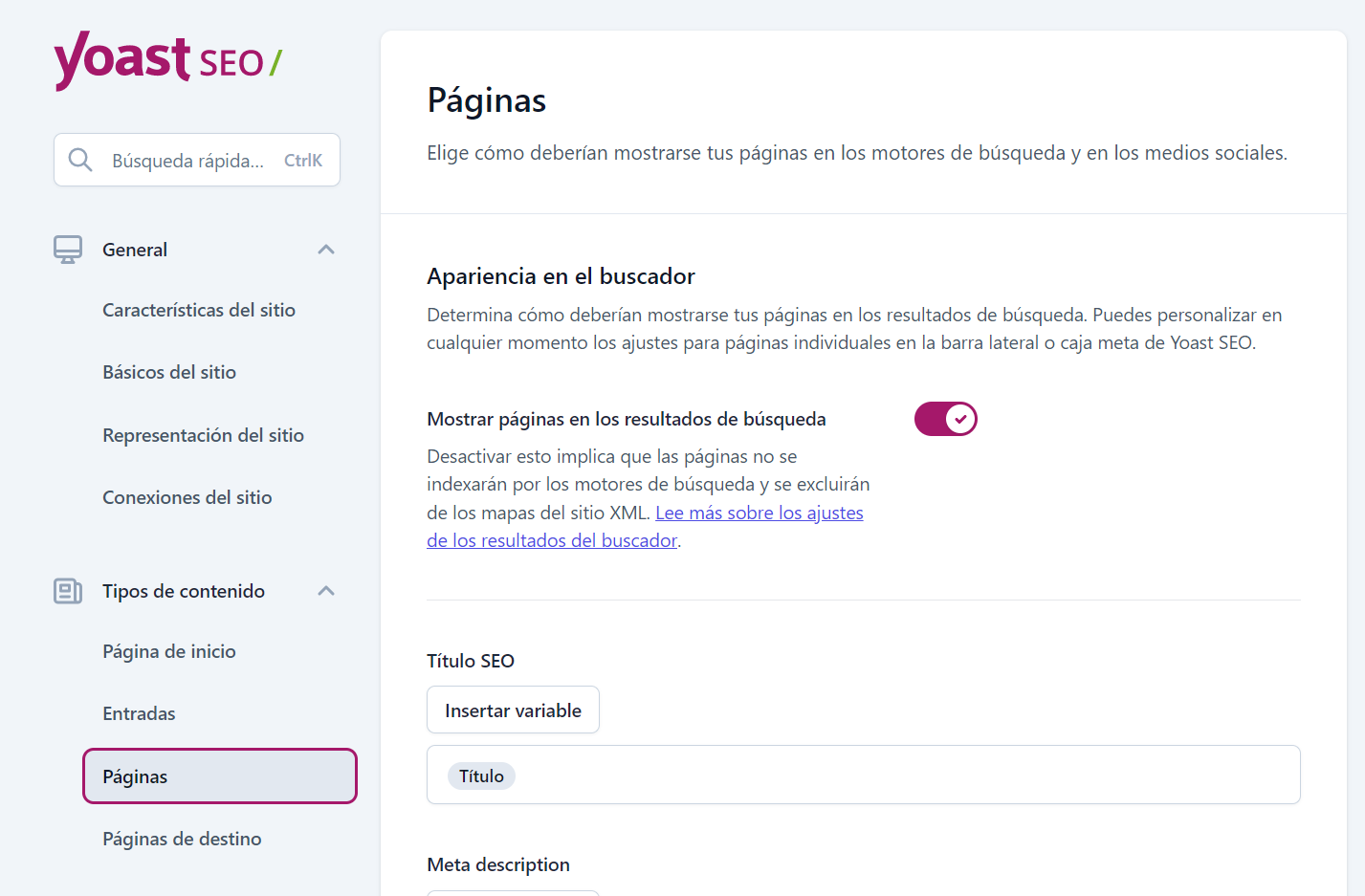Open Página de inicio settings

tap(169, 651)
